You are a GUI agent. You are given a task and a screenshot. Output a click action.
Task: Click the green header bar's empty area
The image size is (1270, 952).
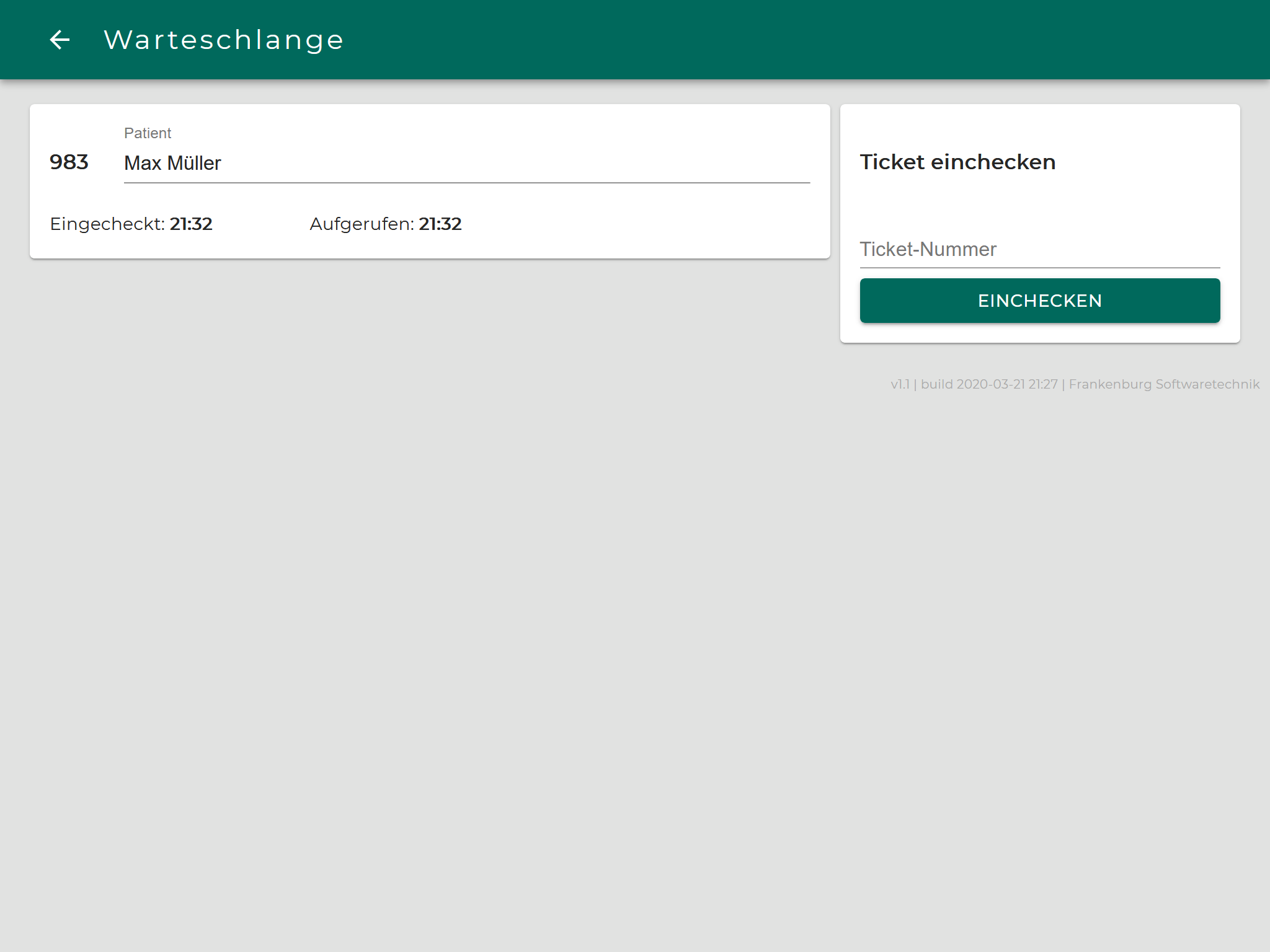click(x=806, y=40)
